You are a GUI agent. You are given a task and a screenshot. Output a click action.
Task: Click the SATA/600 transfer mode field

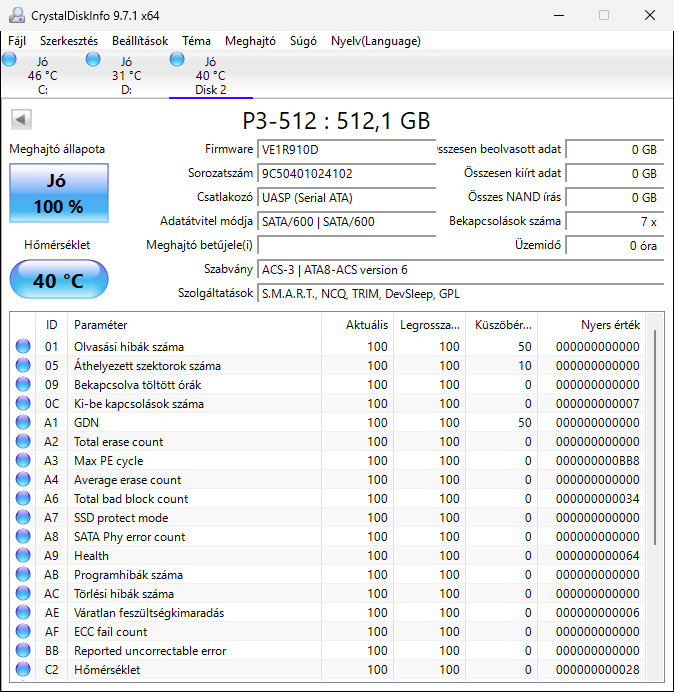coord(346,222)
